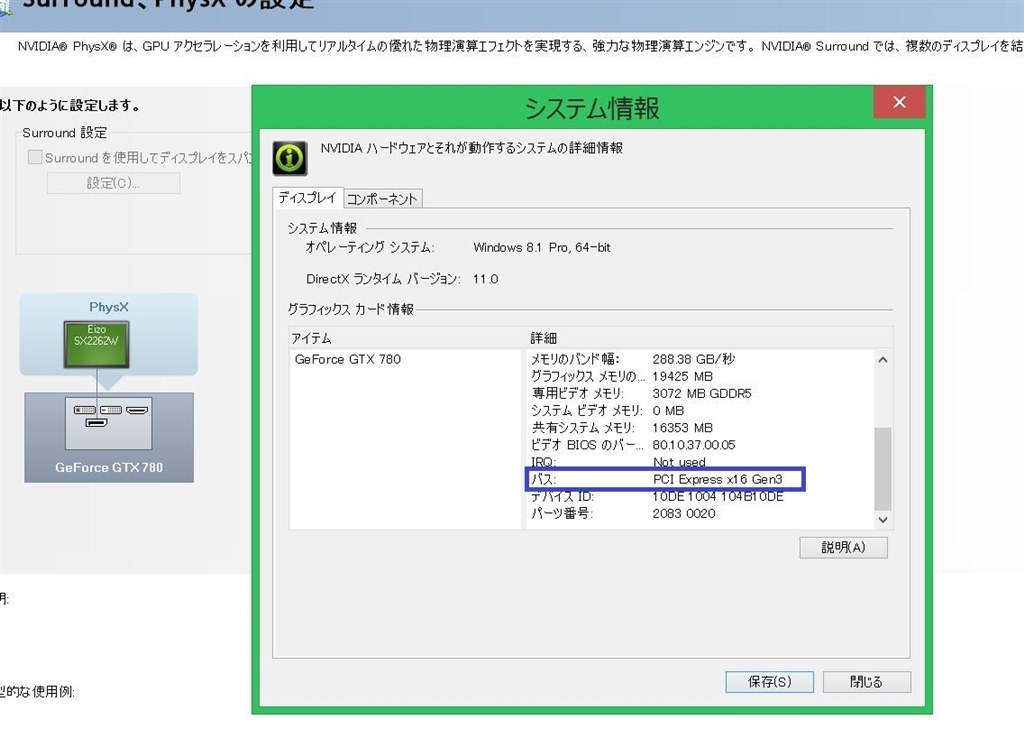Click the Windows 8.1 Pro, 64-bit value
Viewport: 1024px width, 756px height.
542,247
